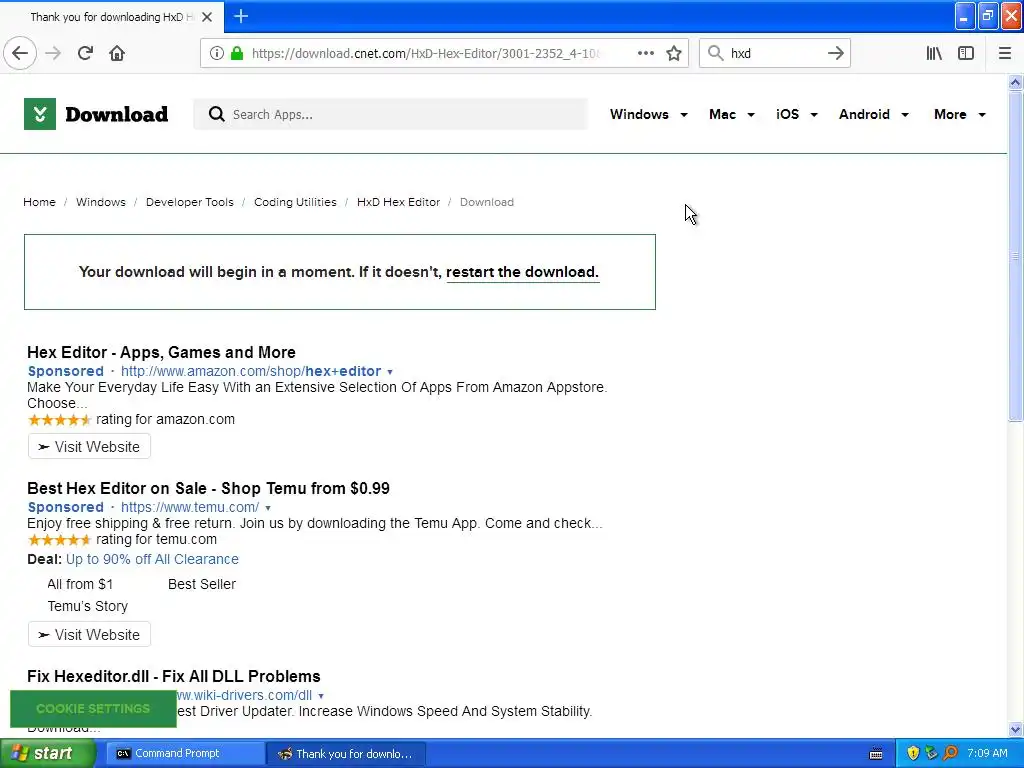
Task: Open the Firefox hamburger menu
Action: [1004, 53]
